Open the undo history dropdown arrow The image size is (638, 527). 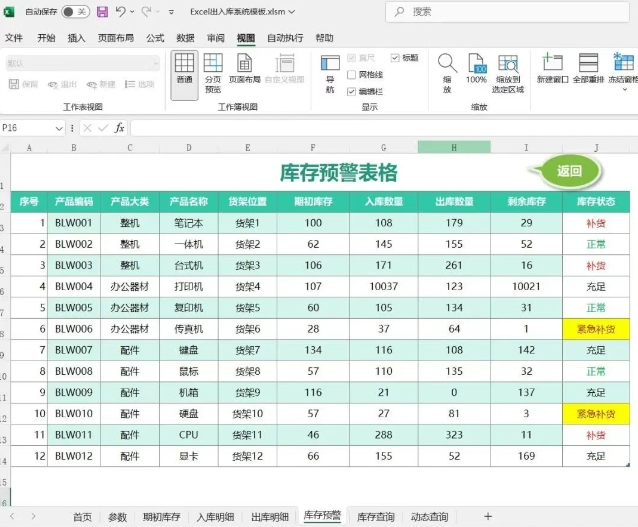click(132, 12)
